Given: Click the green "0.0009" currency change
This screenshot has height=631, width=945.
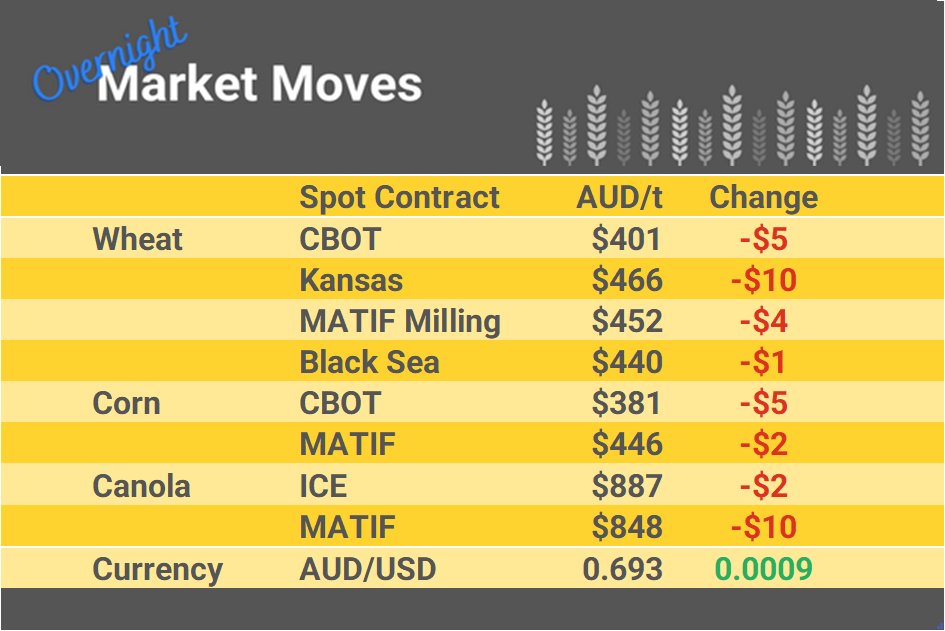Looking at the screenshot, I should point(763,569).
